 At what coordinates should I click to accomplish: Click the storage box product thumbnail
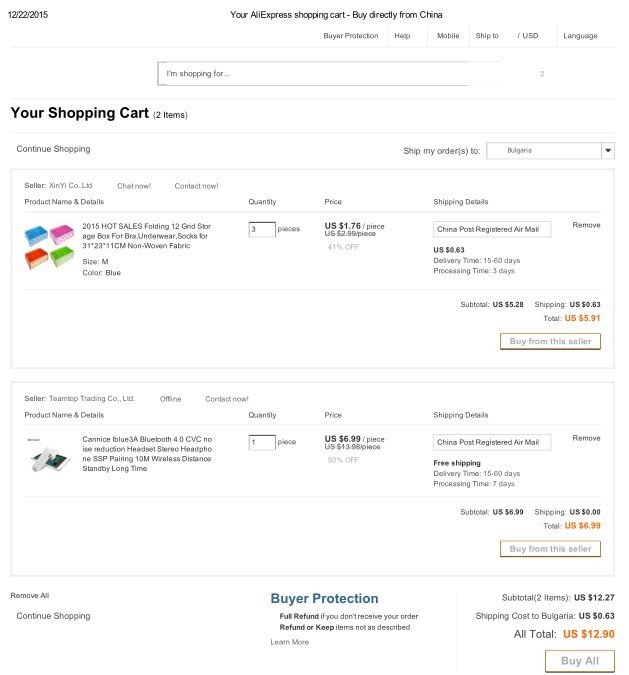pyautogui.click(x=50, y=246)
